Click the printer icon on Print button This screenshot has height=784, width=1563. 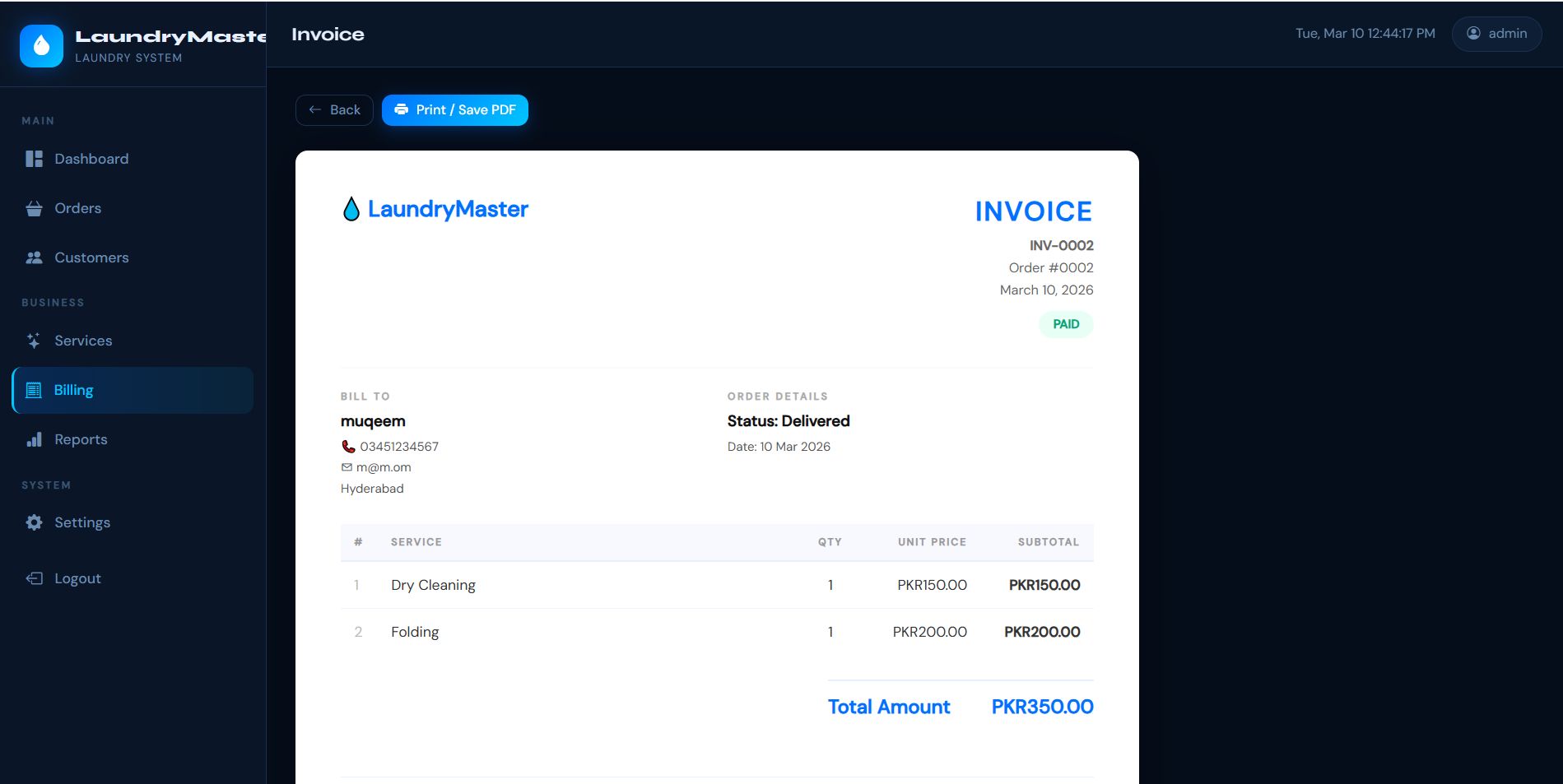(401, 109)
